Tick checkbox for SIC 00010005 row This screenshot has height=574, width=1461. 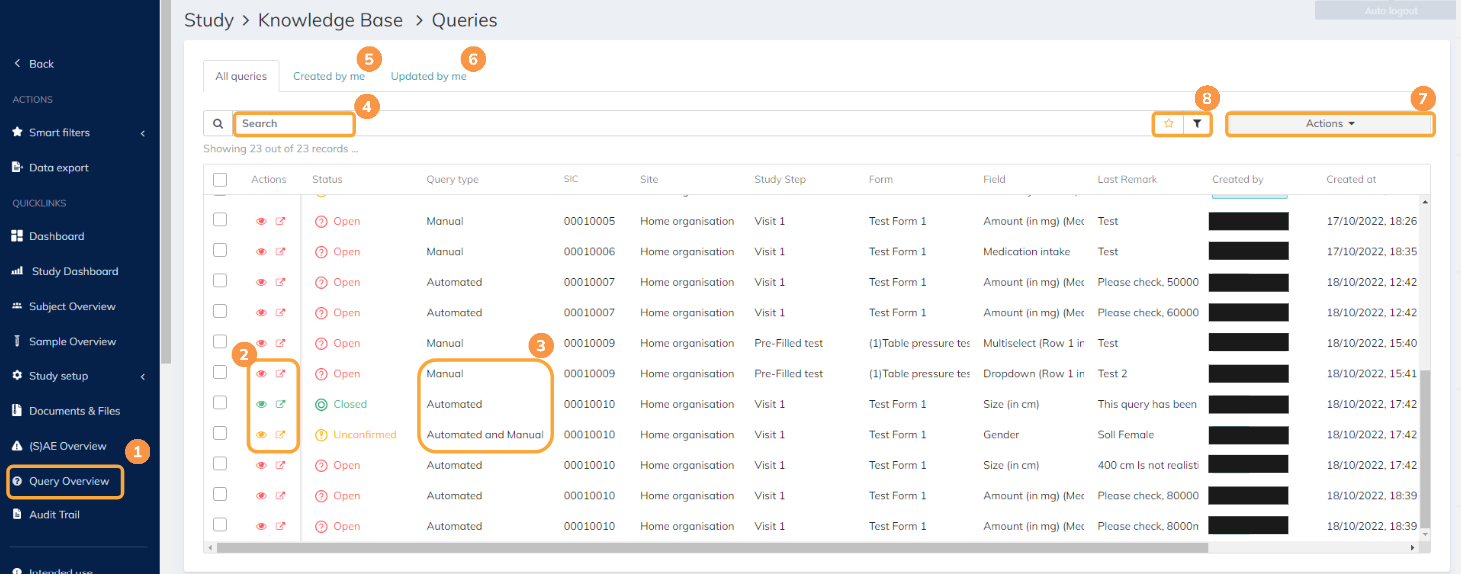tap(220, 220)
